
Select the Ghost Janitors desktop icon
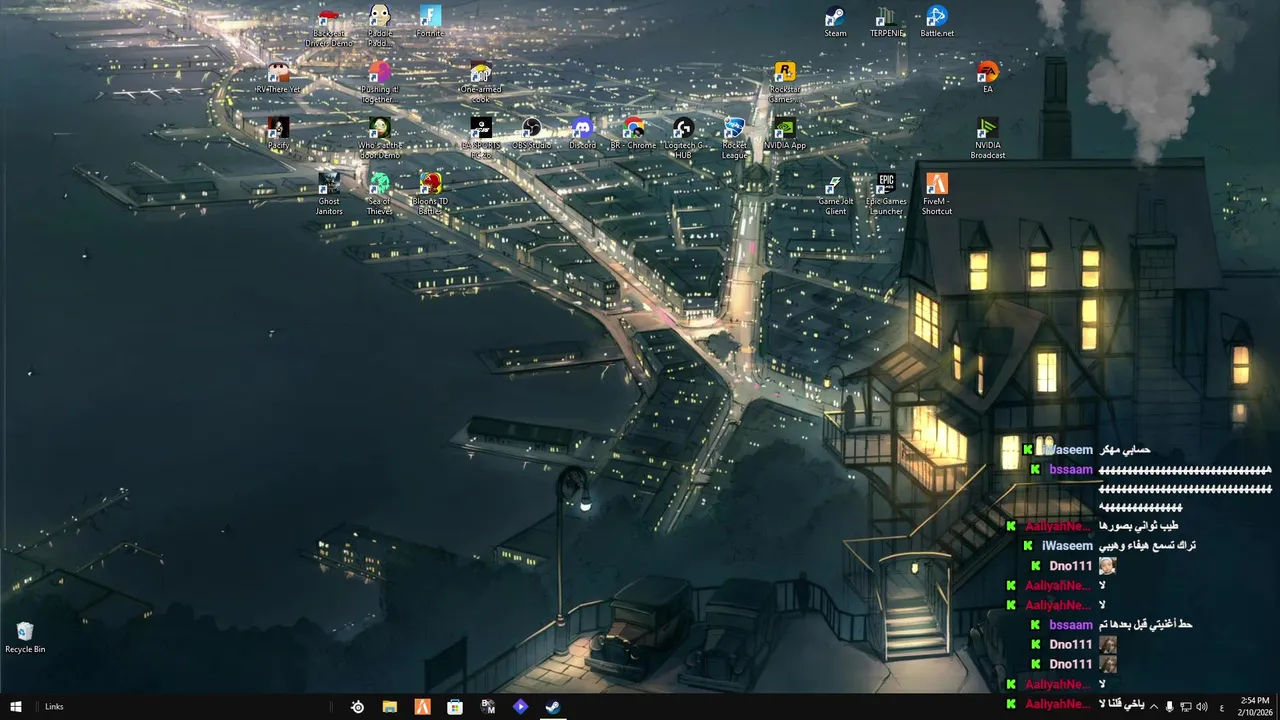coord(329,194)
